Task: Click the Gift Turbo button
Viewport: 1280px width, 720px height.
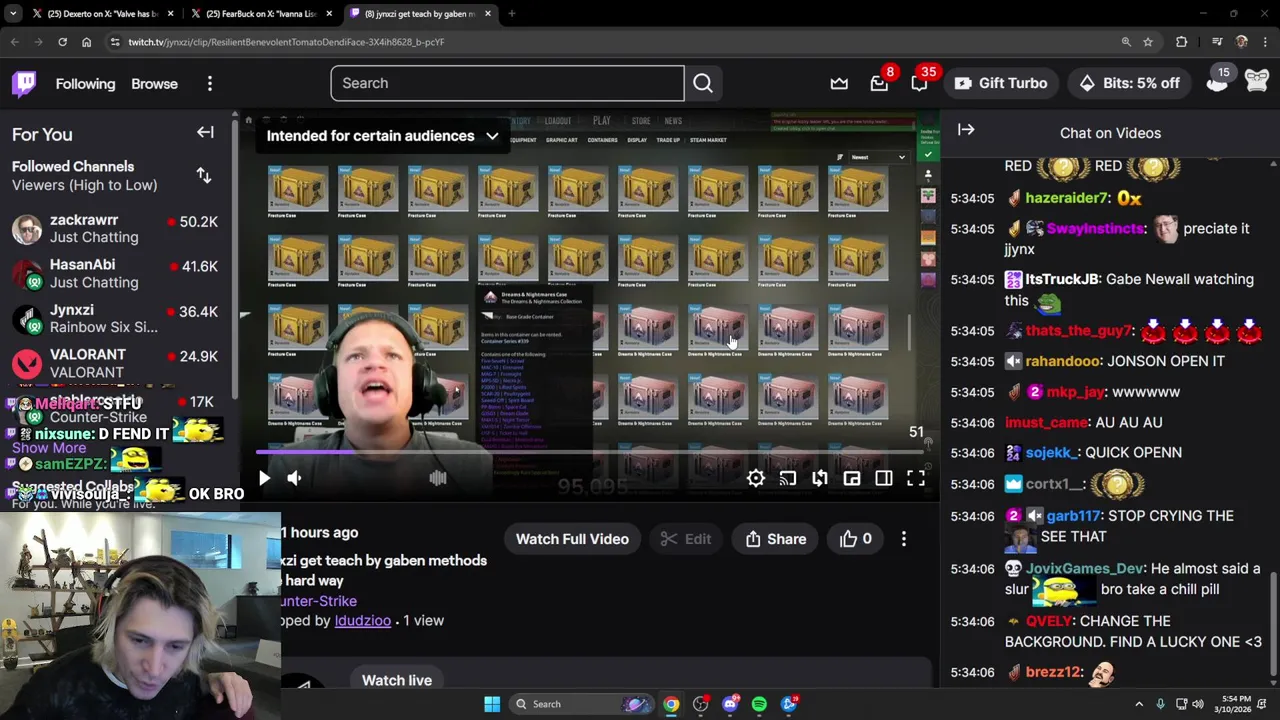Action: (x=1001, y=83)
